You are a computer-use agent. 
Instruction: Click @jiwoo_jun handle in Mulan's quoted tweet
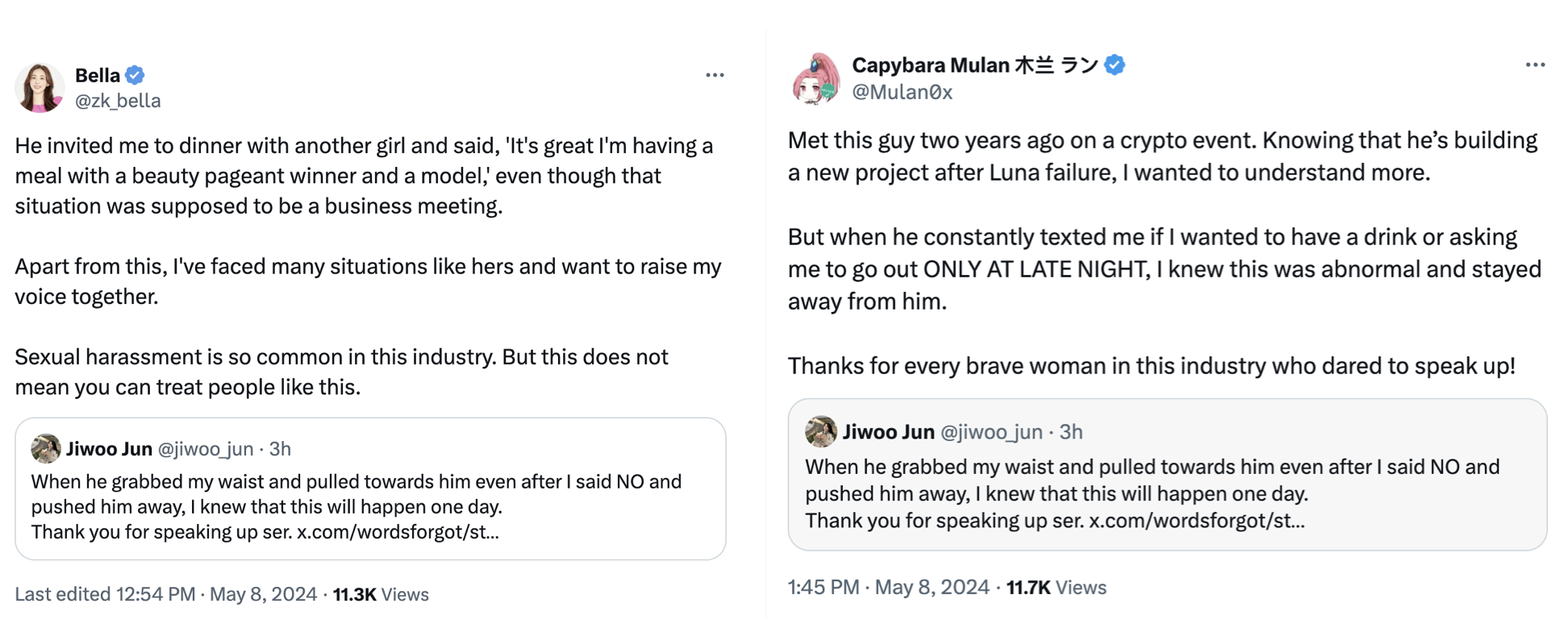991,432
